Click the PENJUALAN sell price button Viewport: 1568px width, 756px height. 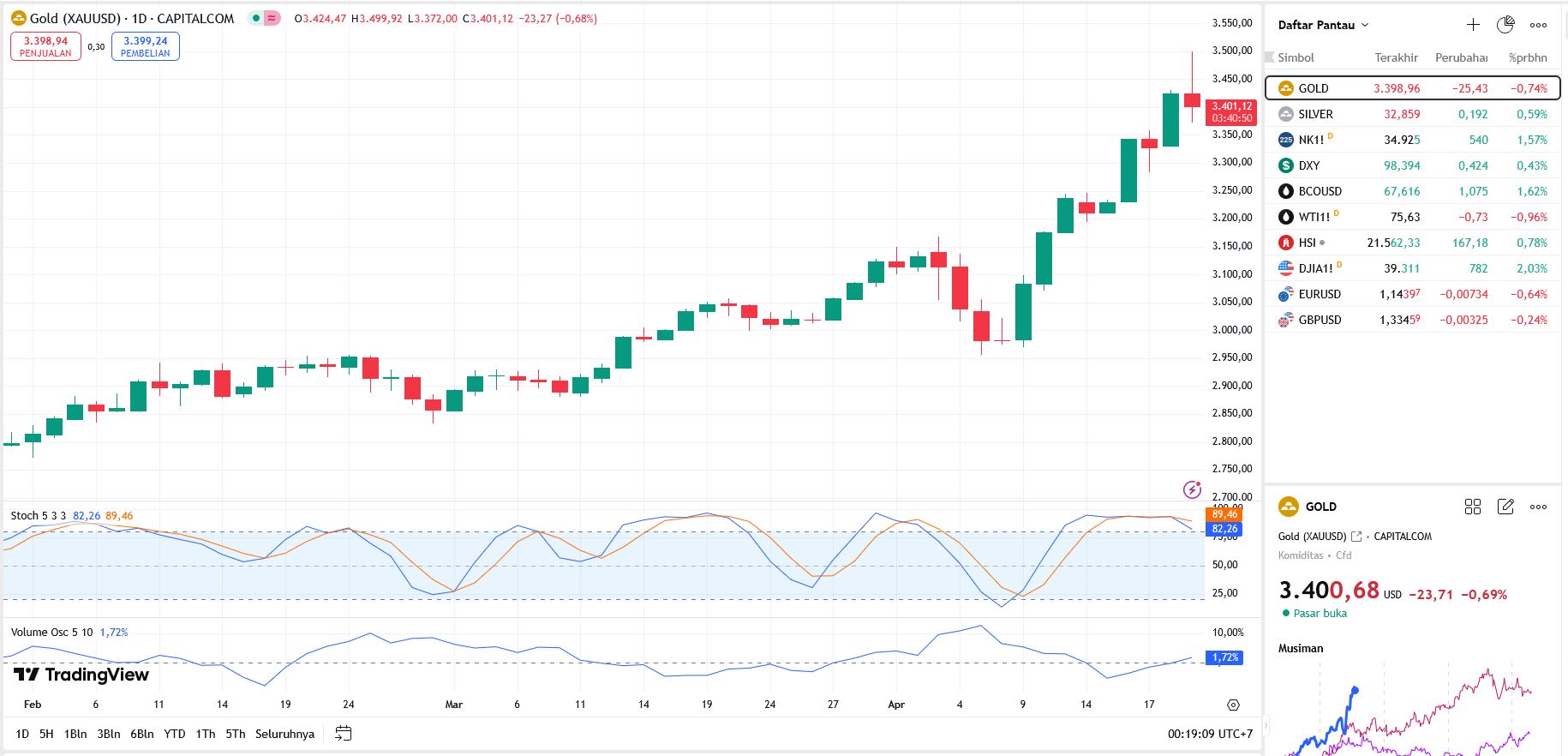[x=45, y=46]
